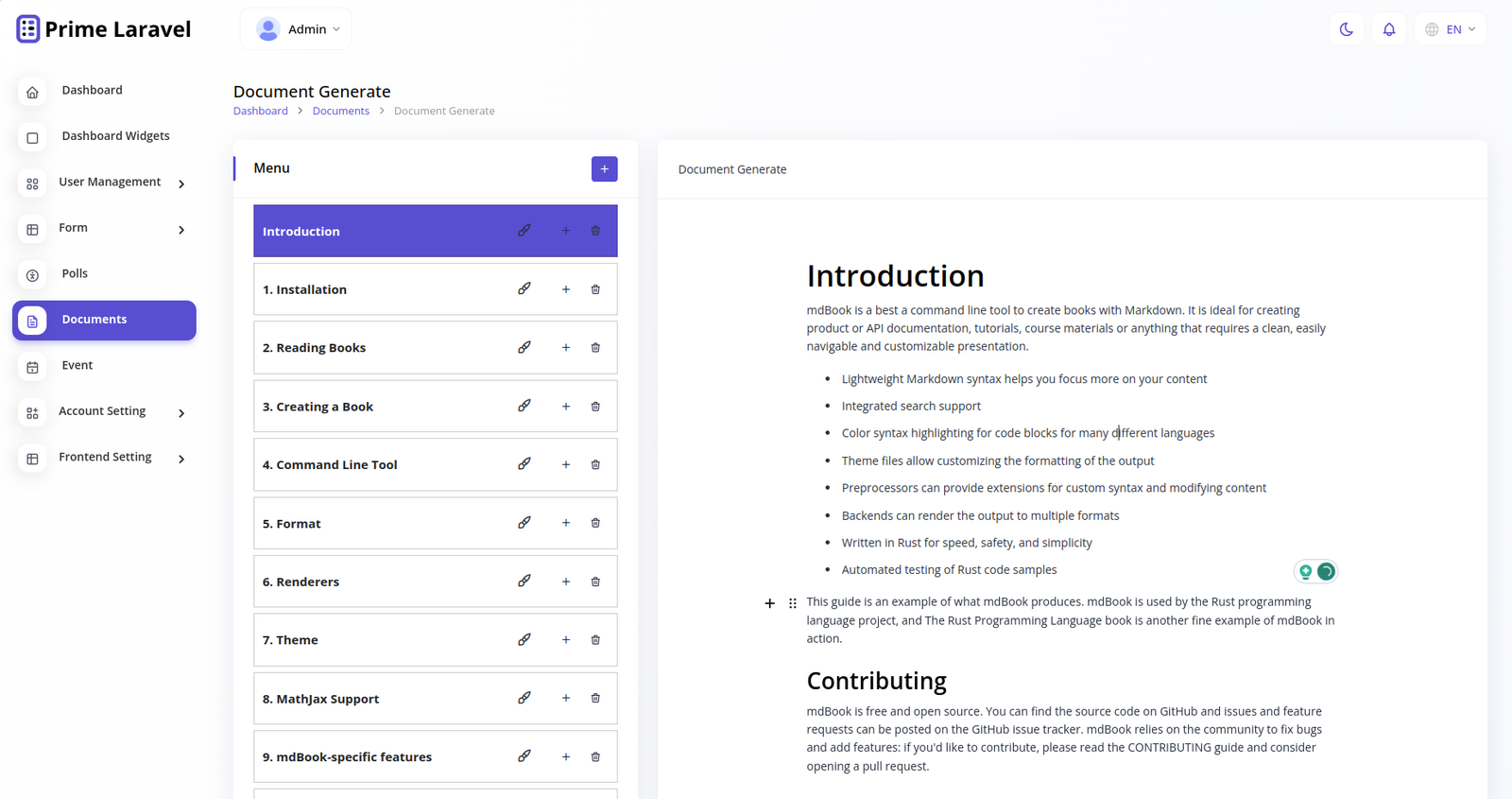
Task: Edit link for the Introduction menu item
Action: (524, 231)
